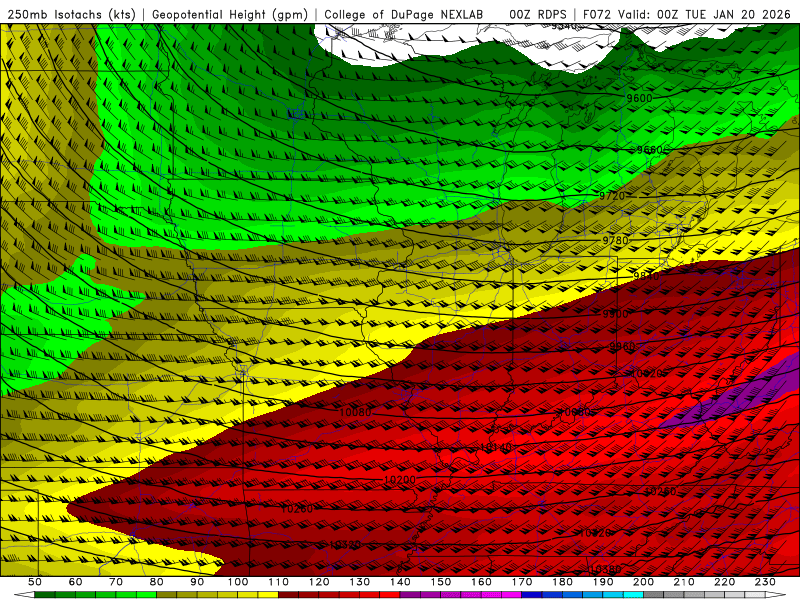800x600 pixels.
Task: Click the darkest red swatch in the color bar
Action: 288,595
